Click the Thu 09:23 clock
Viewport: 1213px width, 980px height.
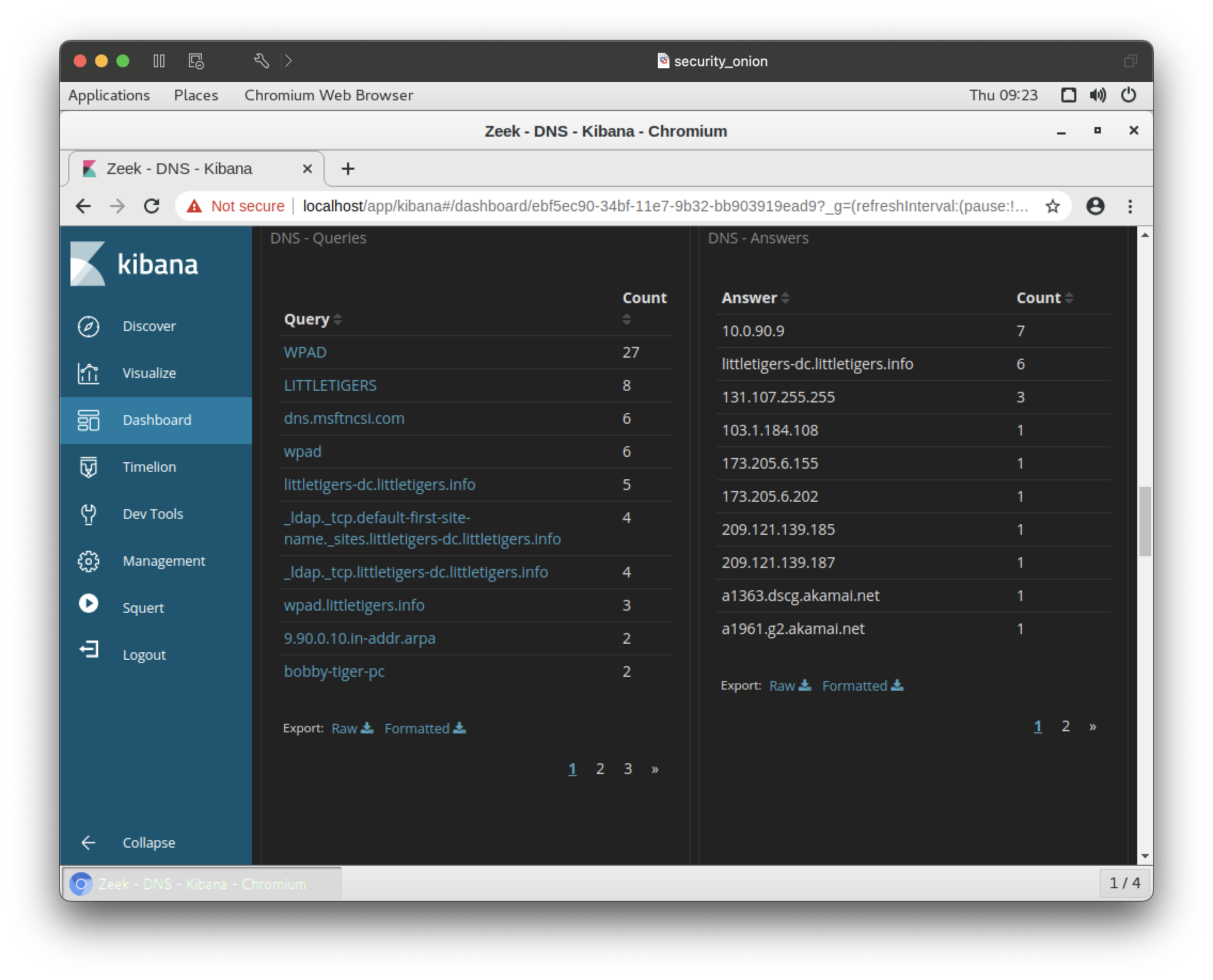point(1004,95)
